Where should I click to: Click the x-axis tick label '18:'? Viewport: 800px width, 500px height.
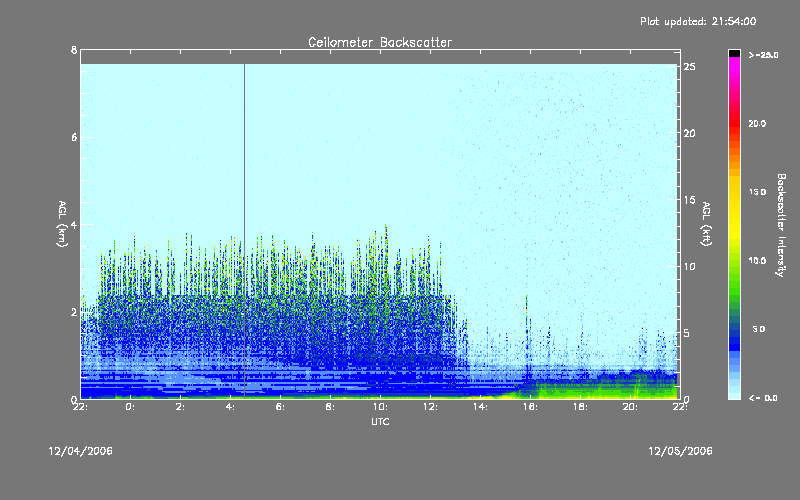[x=580, y=407]
